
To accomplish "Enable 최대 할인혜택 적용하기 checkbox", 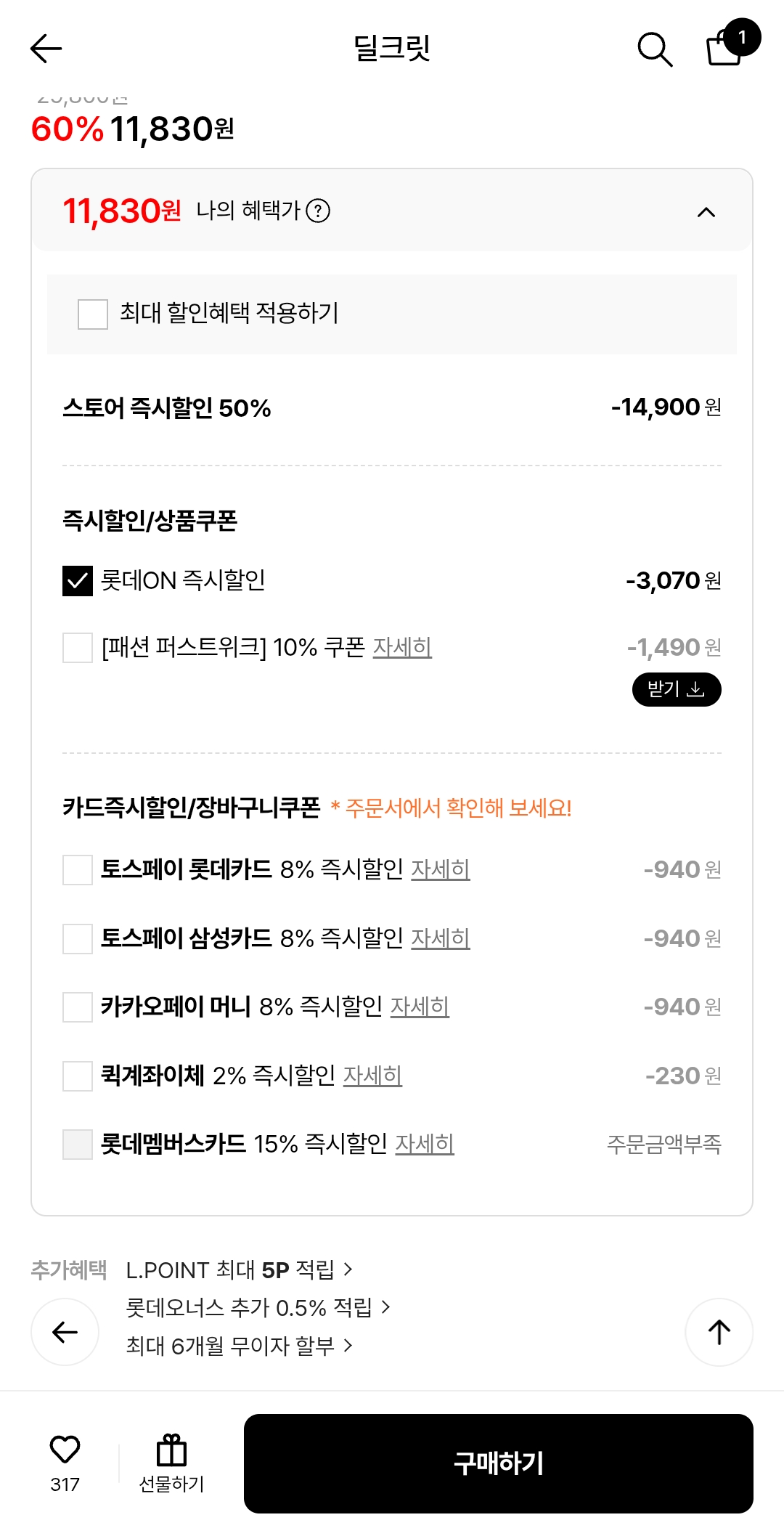I will (93, 314).
